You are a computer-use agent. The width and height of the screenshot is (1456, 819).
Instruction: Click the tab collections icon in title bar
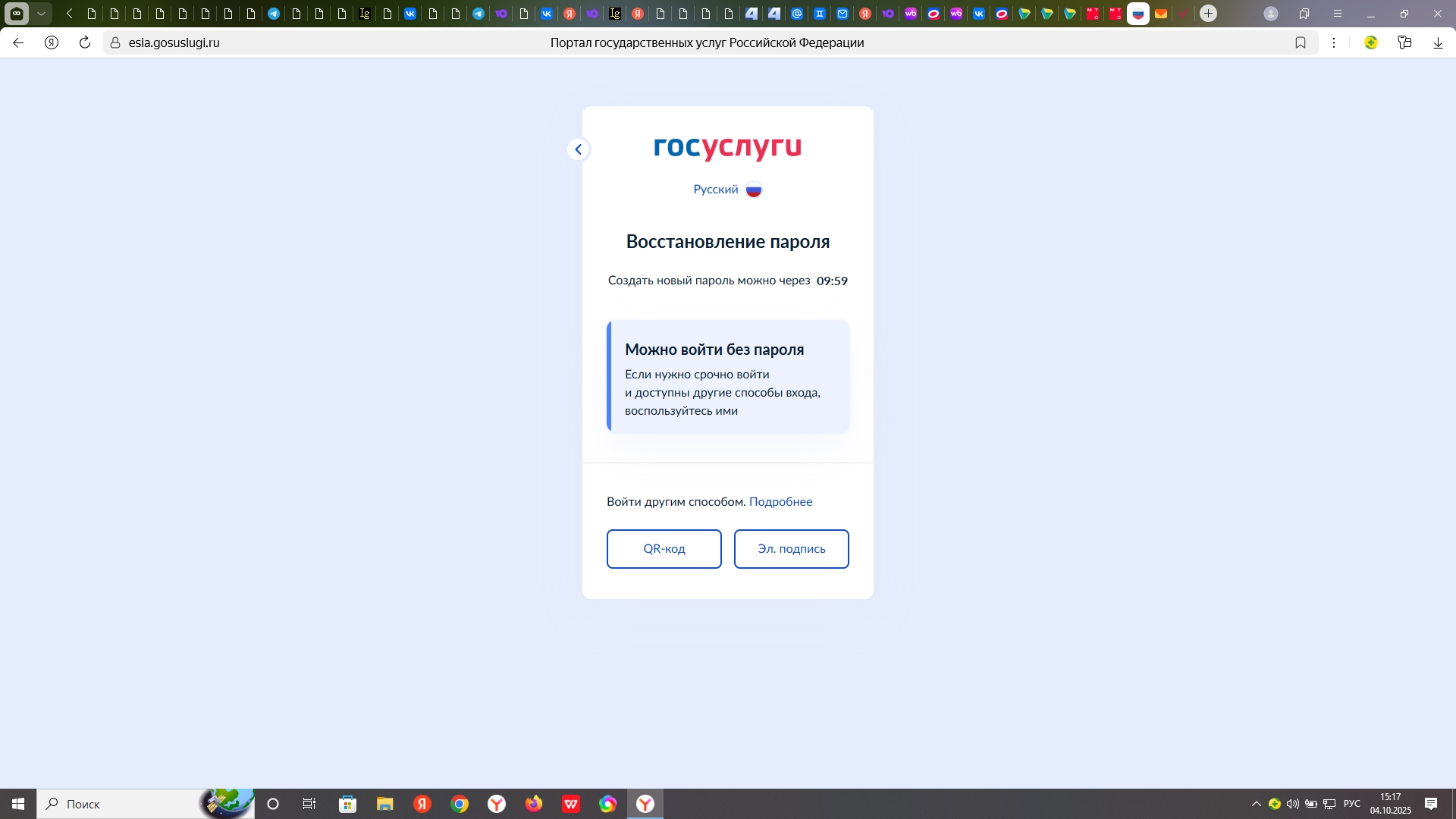[1304, 14]
